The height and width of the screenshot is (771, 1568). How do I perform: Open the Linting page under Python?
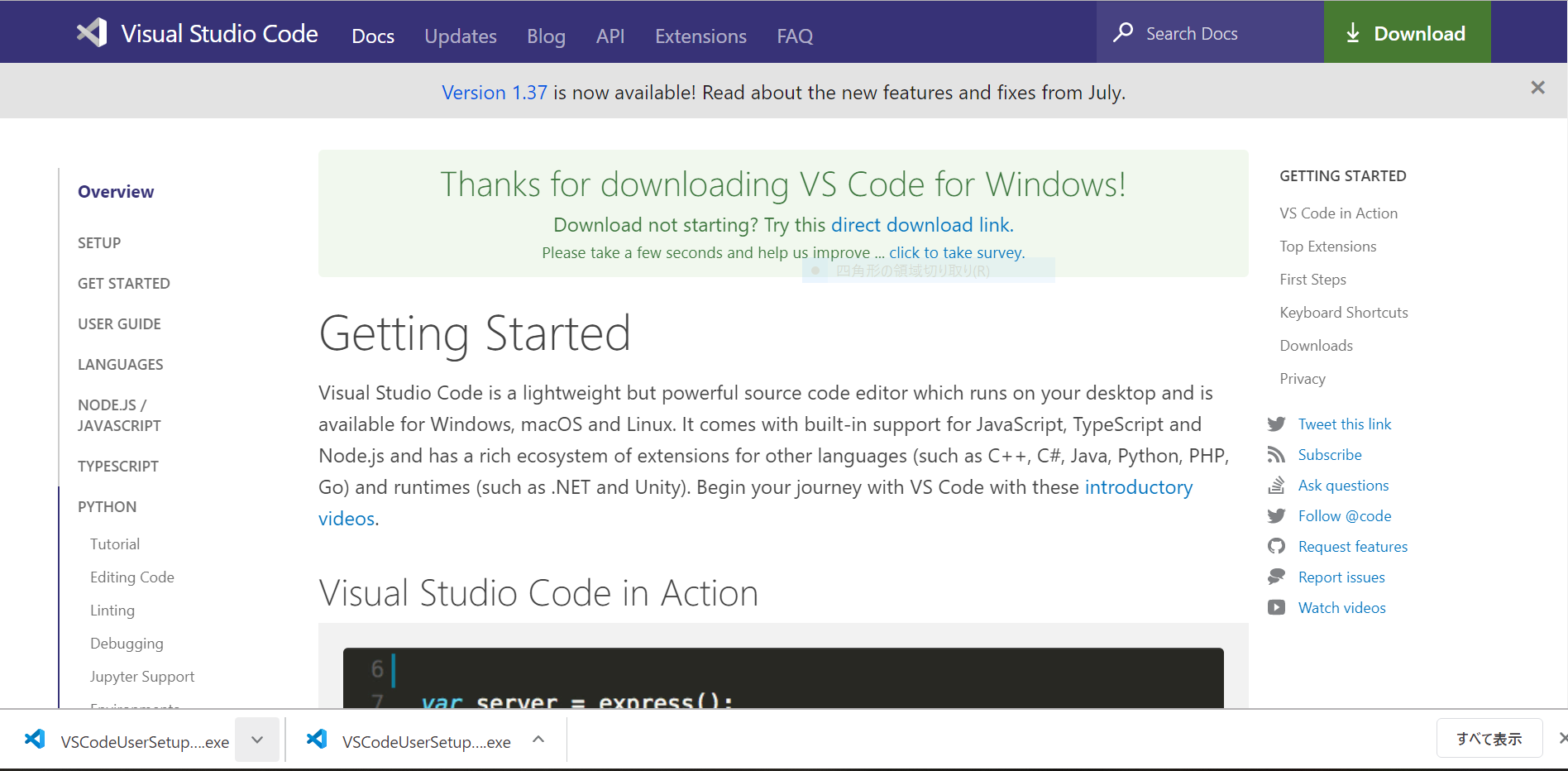pos(112,611)
